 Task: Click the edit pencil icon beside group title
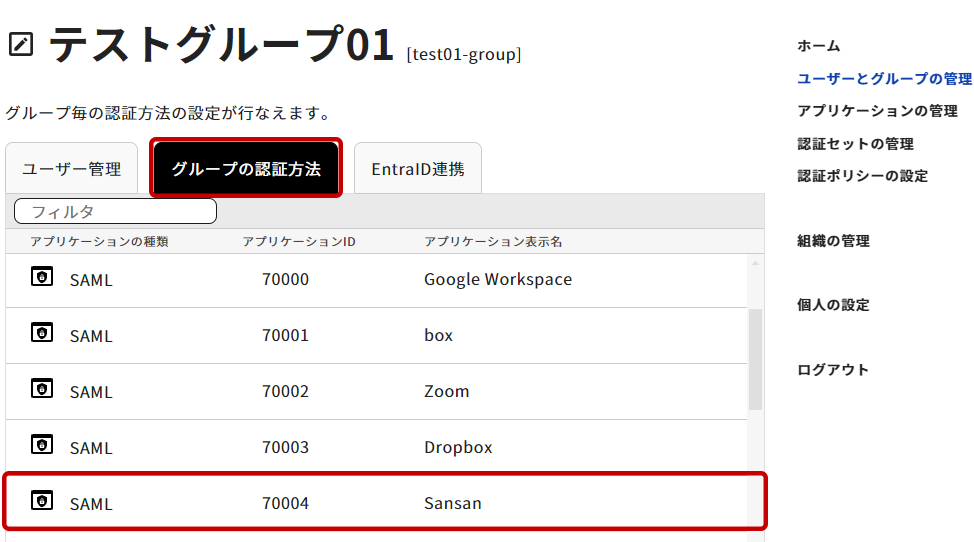pyautogui.click(x=20, y=45)
